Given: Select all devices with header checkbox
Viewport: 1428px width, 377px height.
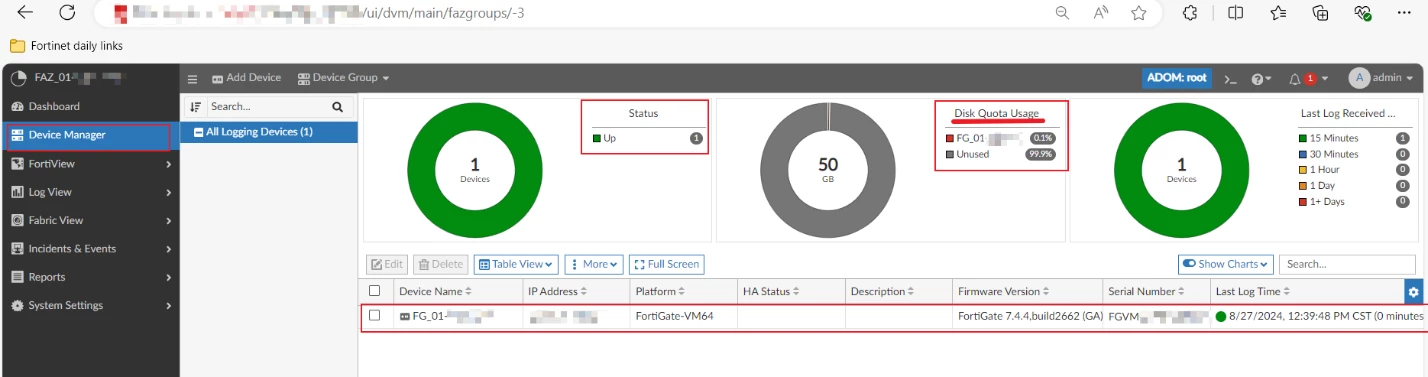Looking at the screenshot, I should click(375, 291).
